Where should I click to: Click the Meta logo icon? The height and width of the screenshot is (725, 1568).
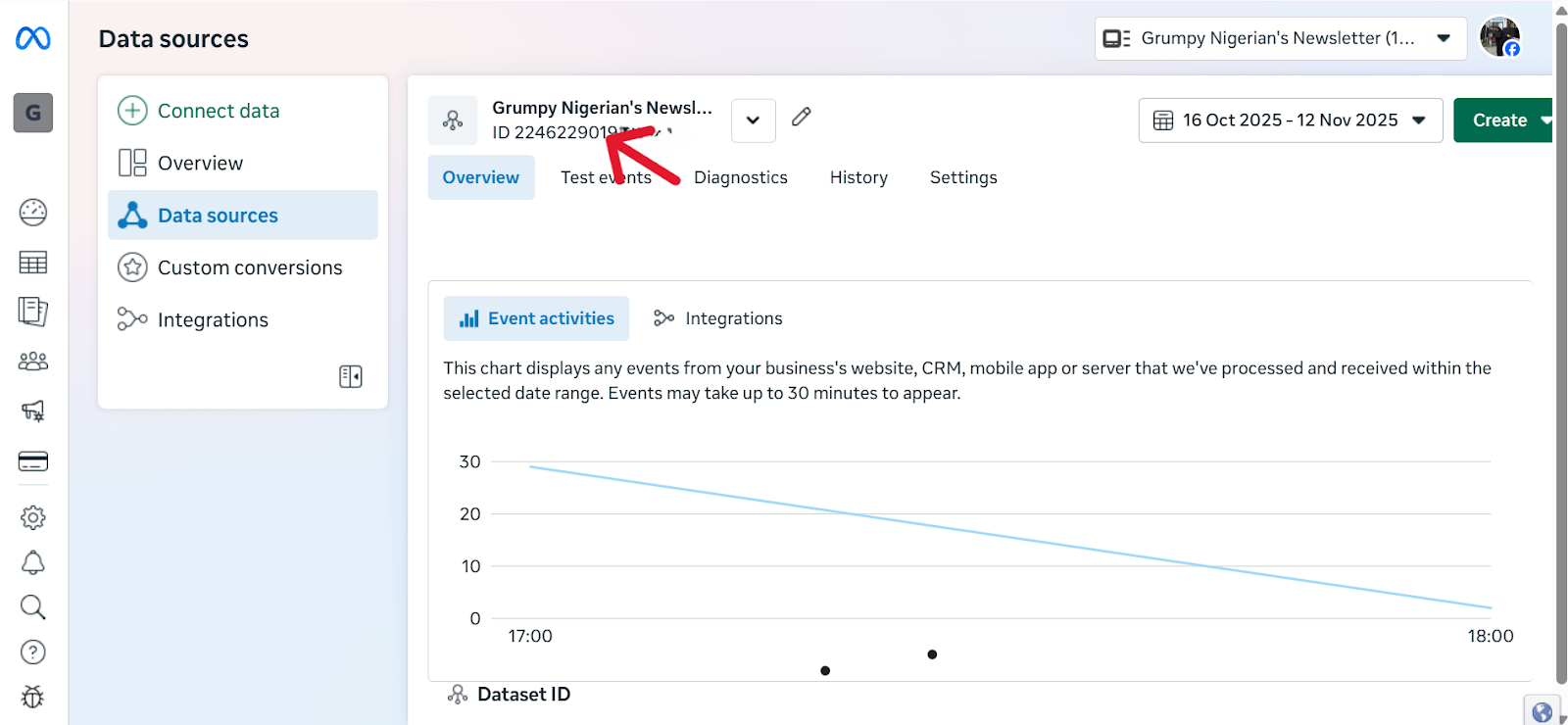pyautogui.click(x=33, y=38)
